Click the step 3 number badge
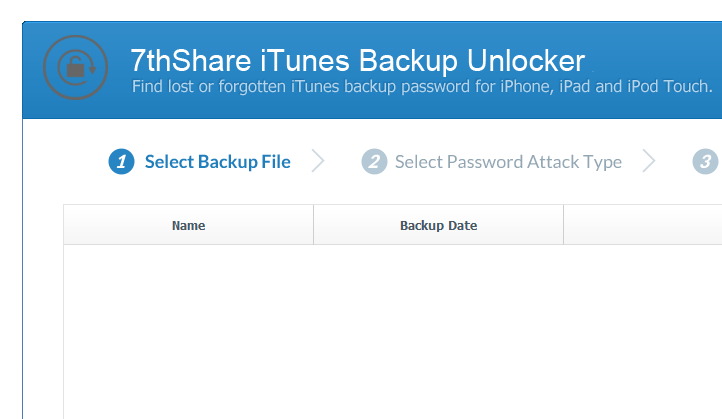This screenshot has width=722, height=419. point(705,162)
